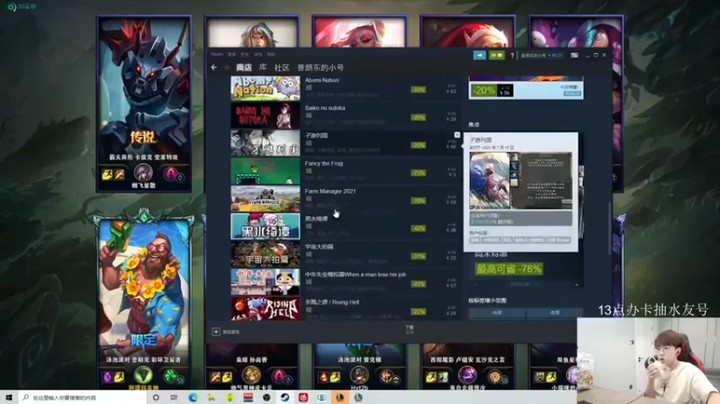This screenshot has width=720, height=404.
Task: Switch to the 库 library tab
Action: click(263, 67)
